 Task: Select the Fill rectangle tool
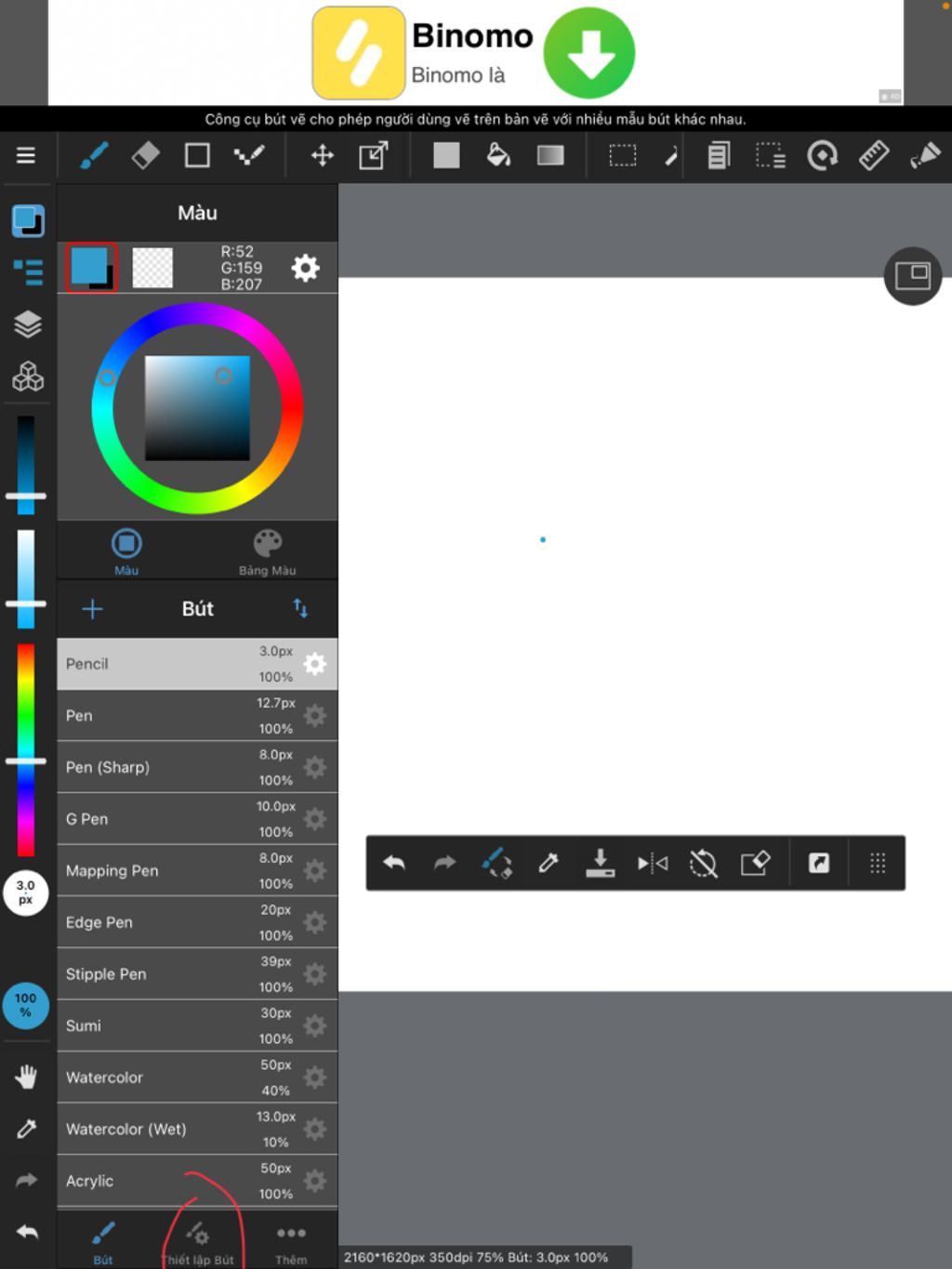(446, 155)
